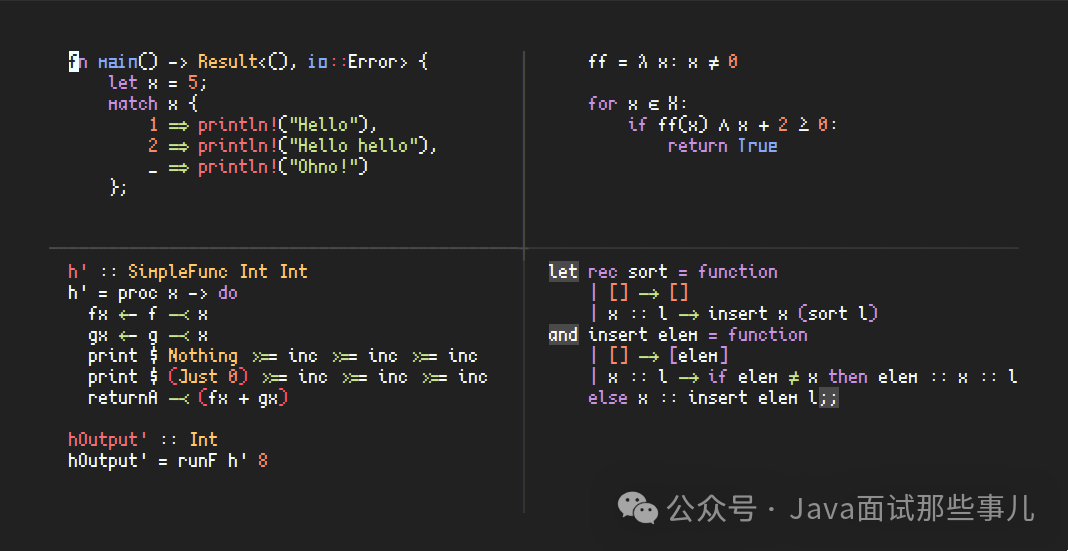Image resolution: width=1068 pixels, height=551 pixels.
Task: Select the line 'let x = 5;'
Action: click(157, 83)
